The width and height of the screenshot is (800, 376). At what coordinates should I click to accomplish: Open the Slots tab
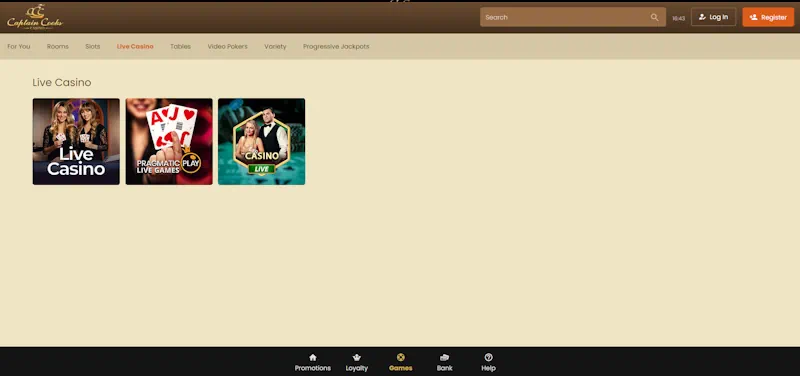93,46
